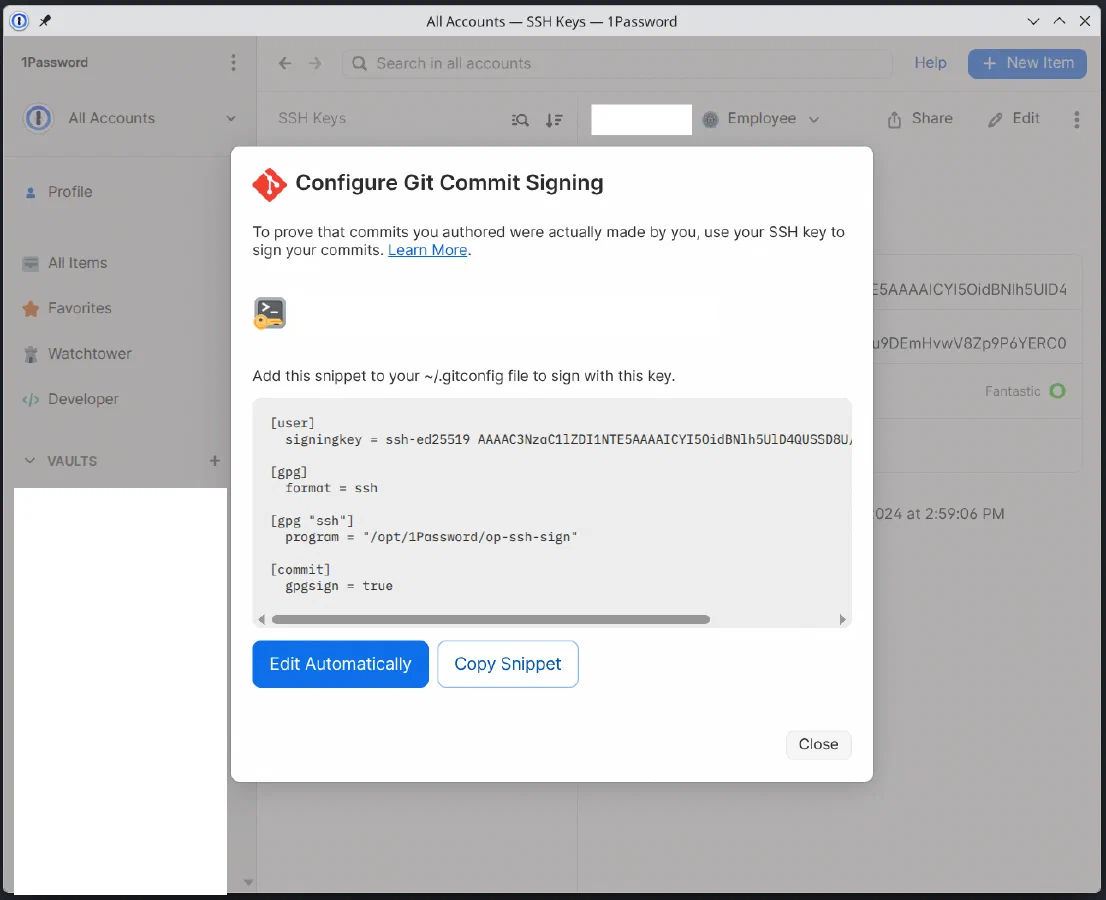Click the All Accounts logo icon
The width and height of the screenshot is (1106, 900).
[x=38, y=118]
